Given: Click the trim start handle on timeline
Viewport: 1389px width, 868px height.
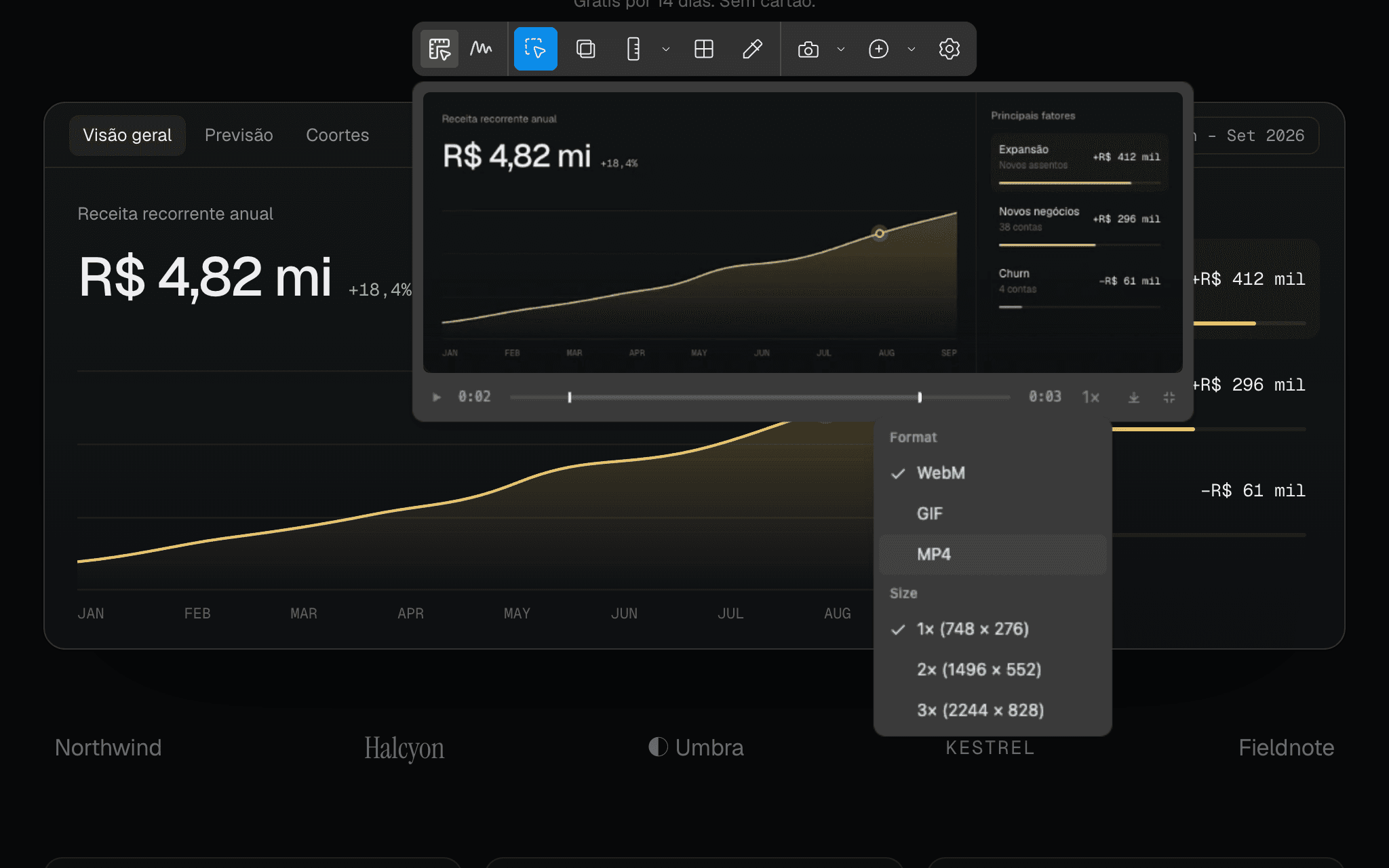Looking at the screenshot, I should [x=570, y=397].
